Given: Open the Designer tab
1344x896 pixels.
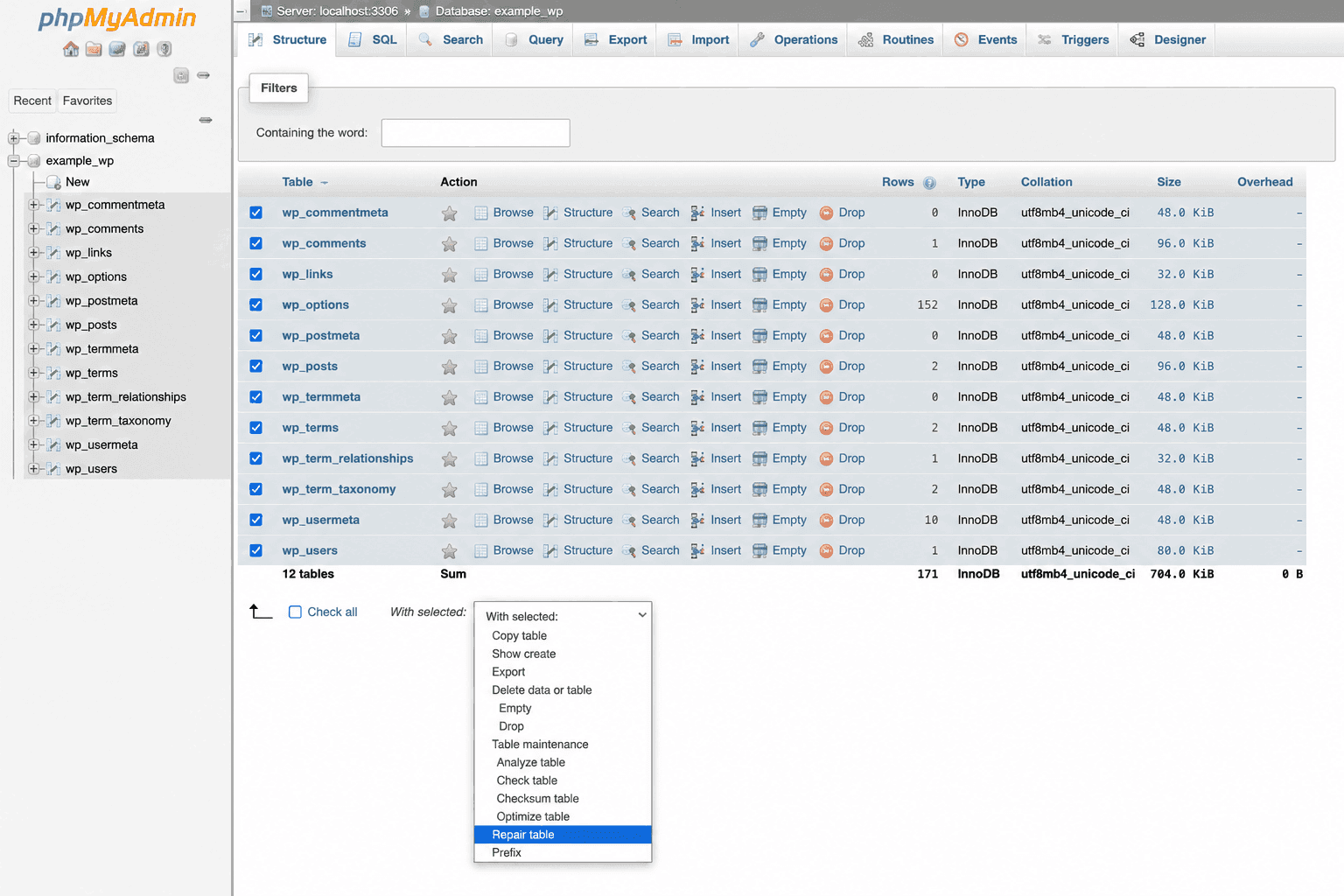Looking at the screenshot, I should 1167,40.
